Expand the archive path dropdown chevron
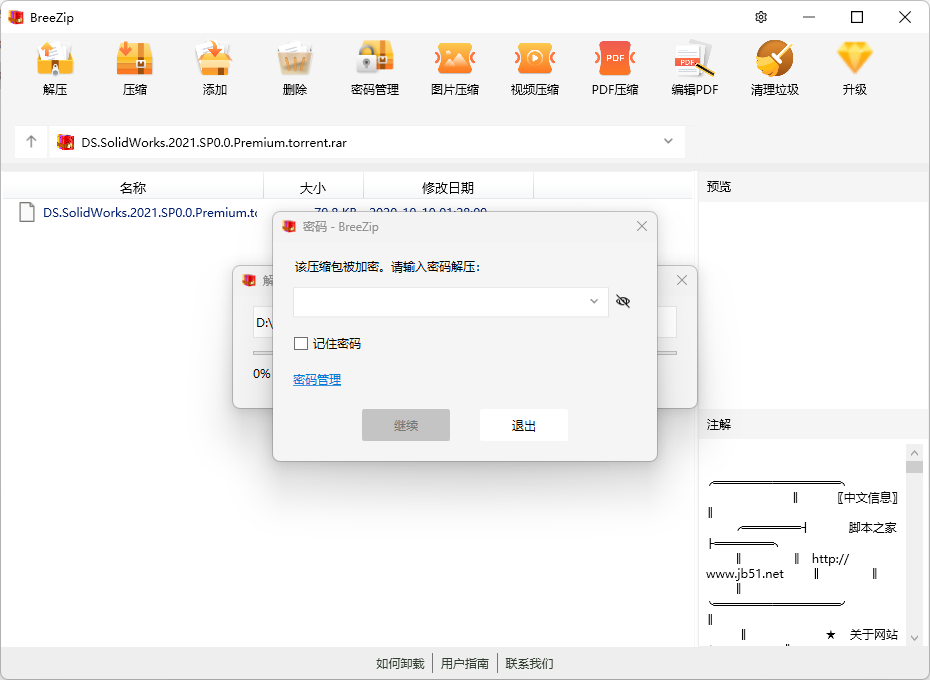 click(x=668, y=142)
